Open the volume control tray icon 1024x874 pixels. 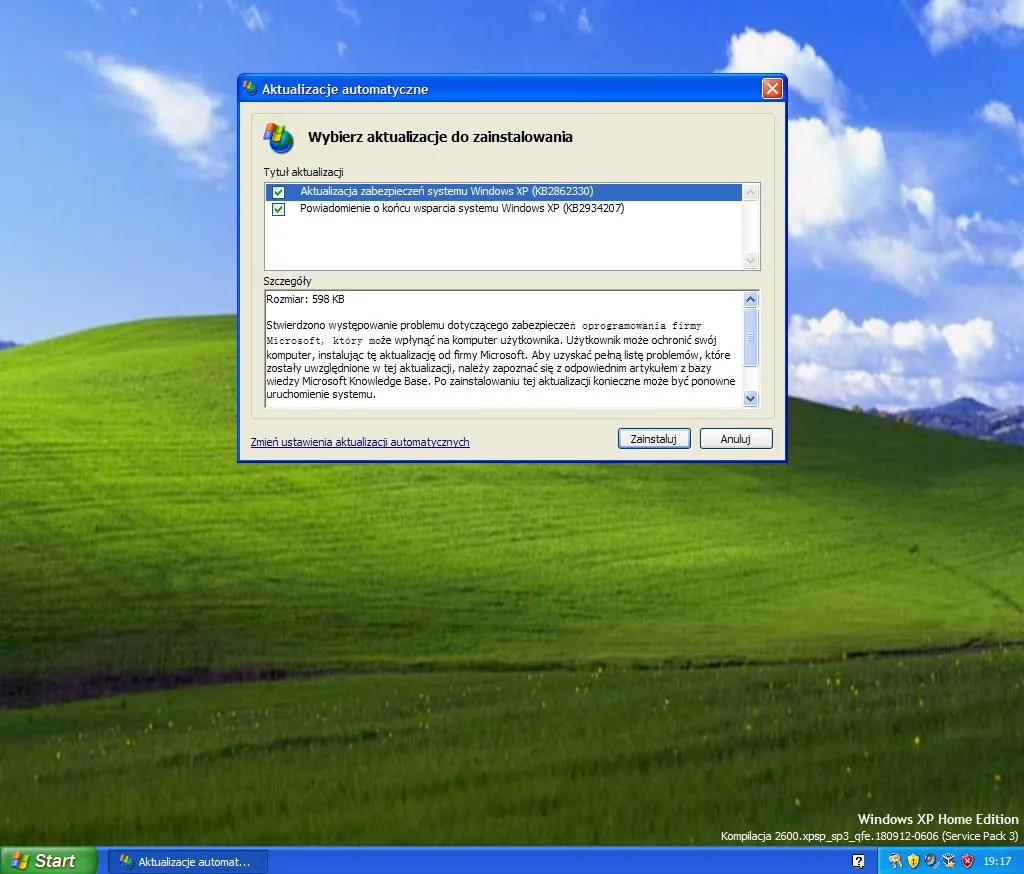[x=930, y=860]
